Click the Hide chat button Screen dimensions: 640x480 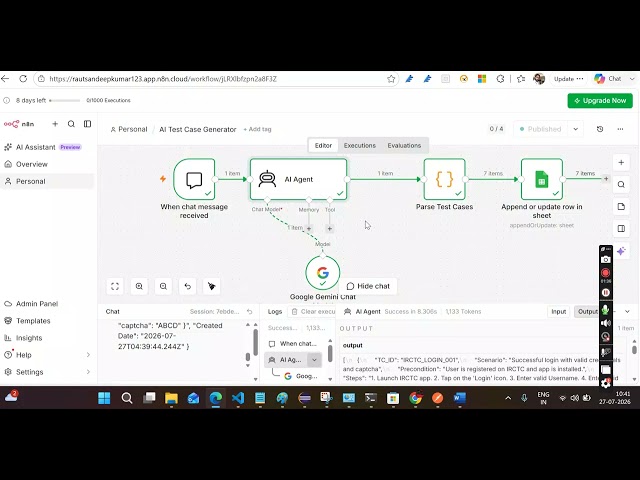[368, 286]
